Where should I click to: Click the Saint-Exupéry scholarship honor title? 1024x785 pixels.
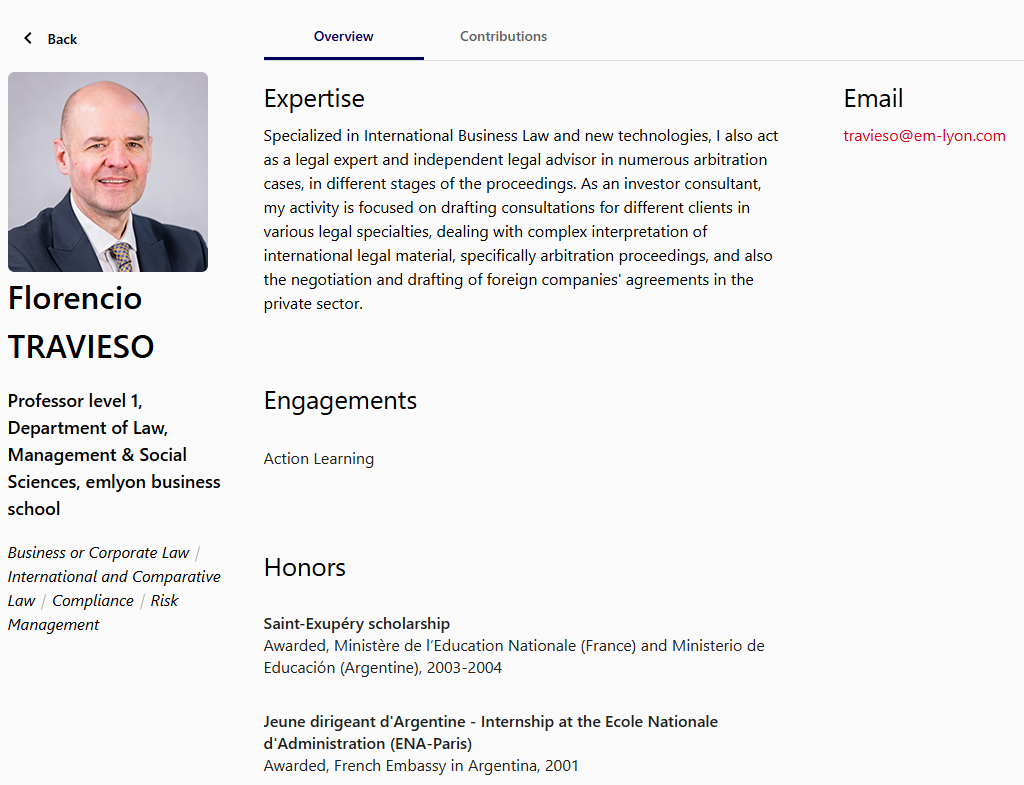357,624
